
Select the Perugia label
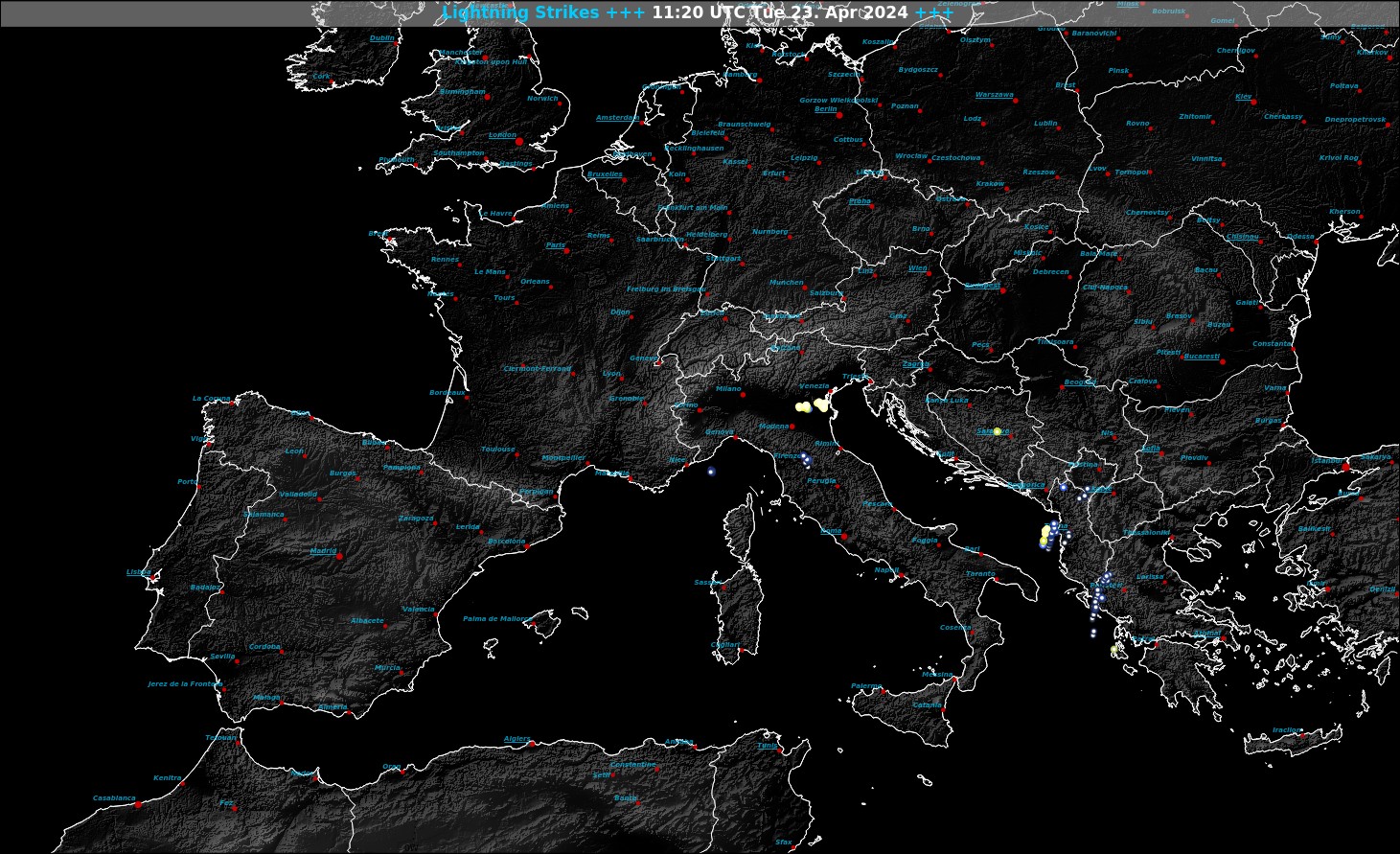coord(821,481)
